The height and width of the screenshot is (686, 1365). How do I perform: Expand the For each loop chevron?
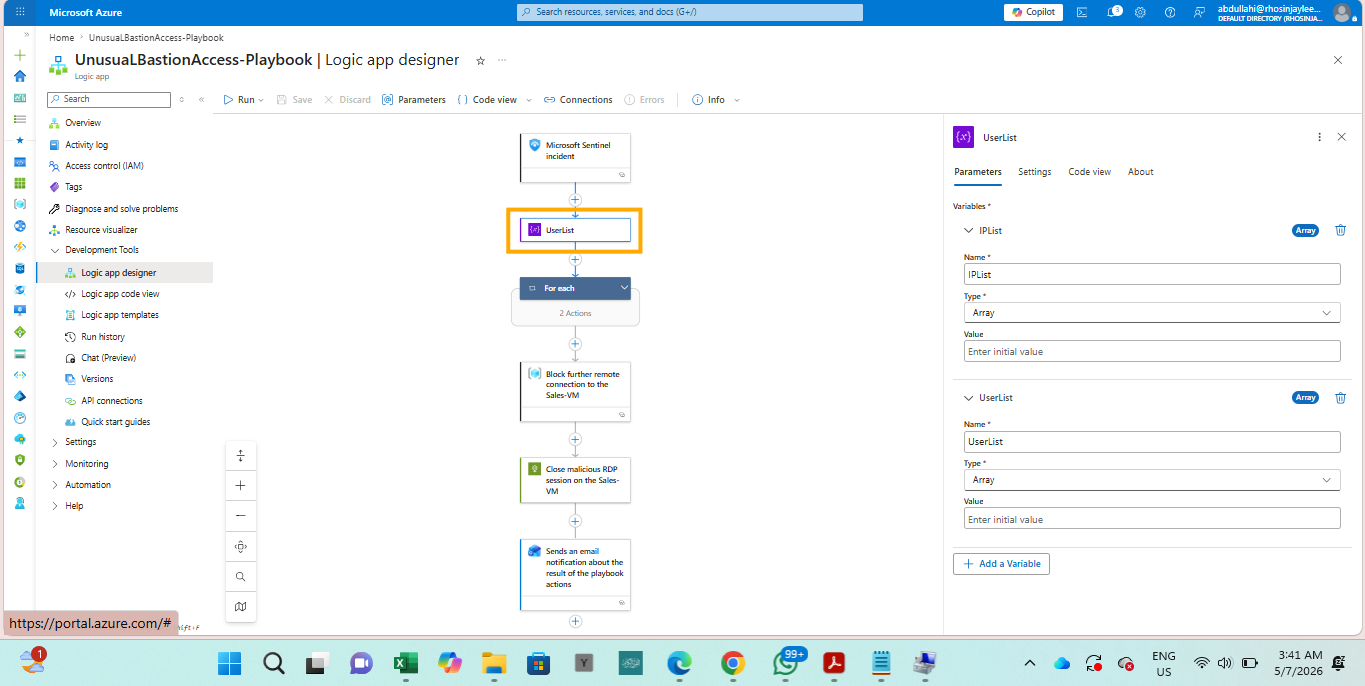624,288
